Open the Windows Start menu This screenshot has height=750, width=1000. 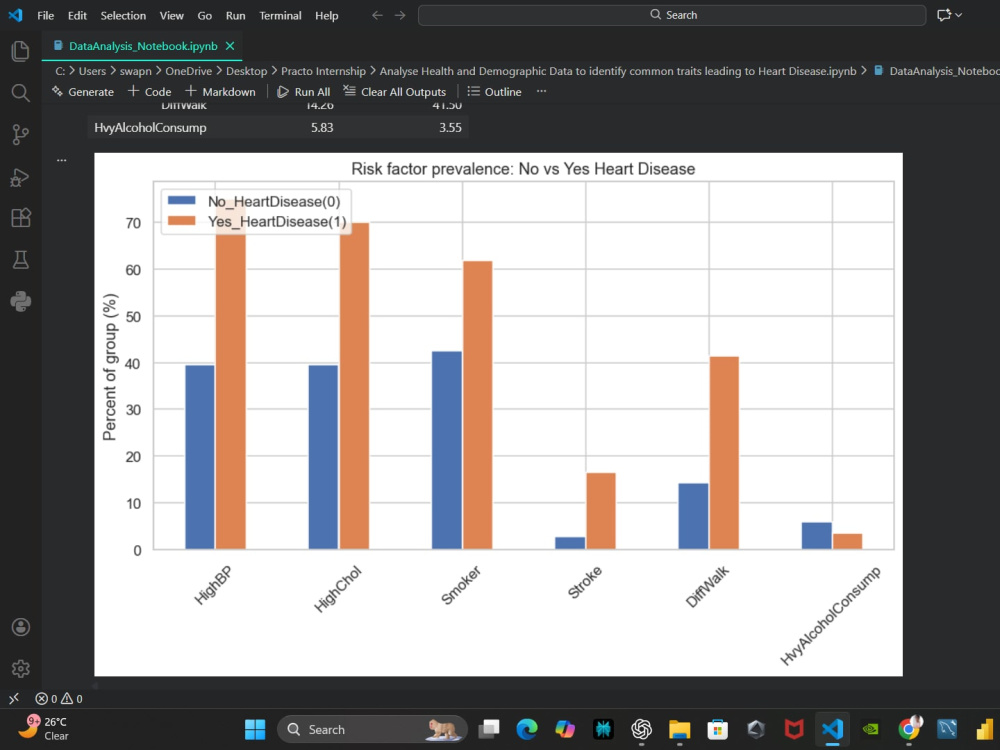pyautogui.click(x=255, y=729)
